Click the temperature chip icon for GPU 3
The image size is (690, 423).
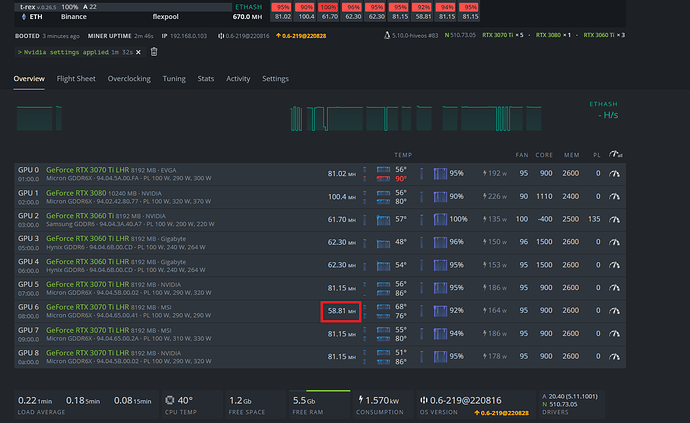(x=383, y=243)
